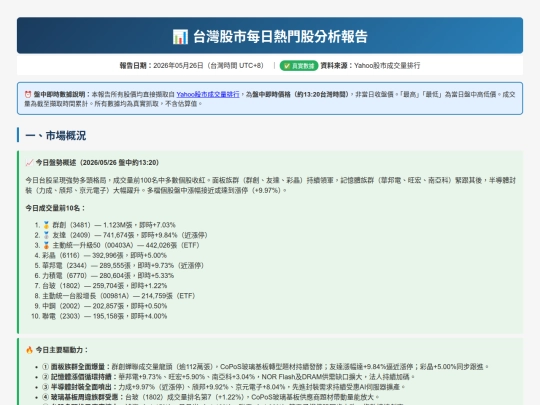Click the silver medal icon beside 友達
This screenshot has height=405, width=540.
46,235
